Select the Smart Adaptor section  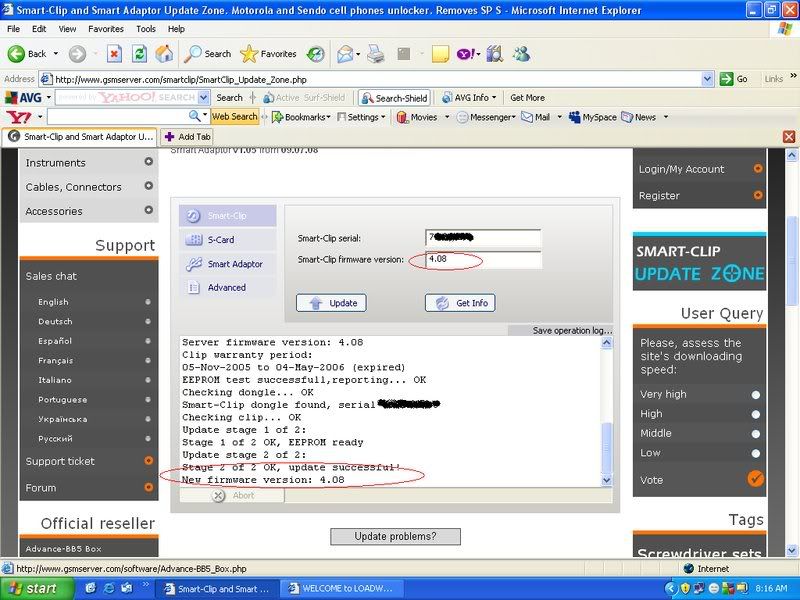(x=228, y=264)
